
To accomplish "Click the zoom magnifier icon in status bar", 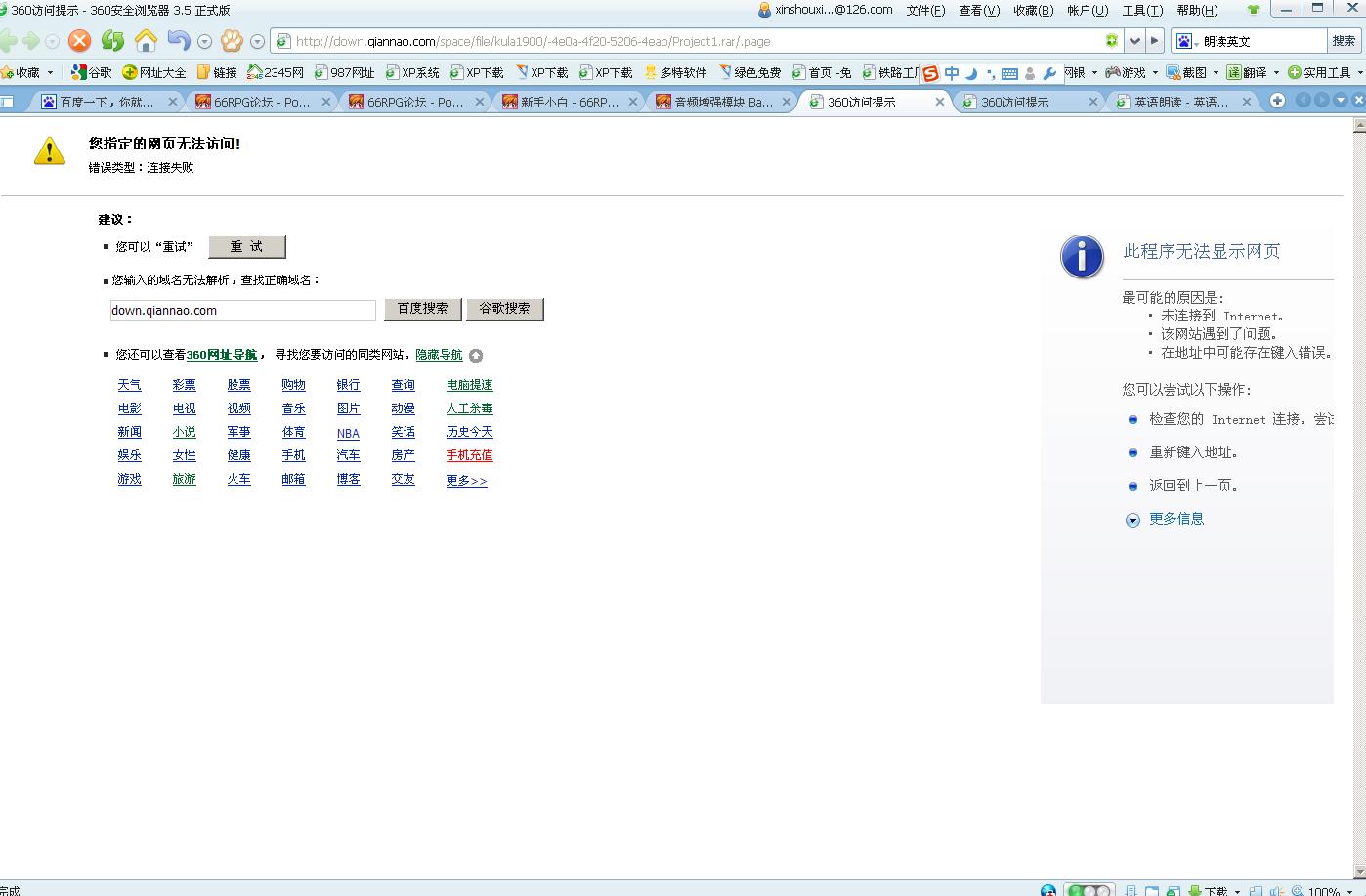I will tap(1298, 891).
